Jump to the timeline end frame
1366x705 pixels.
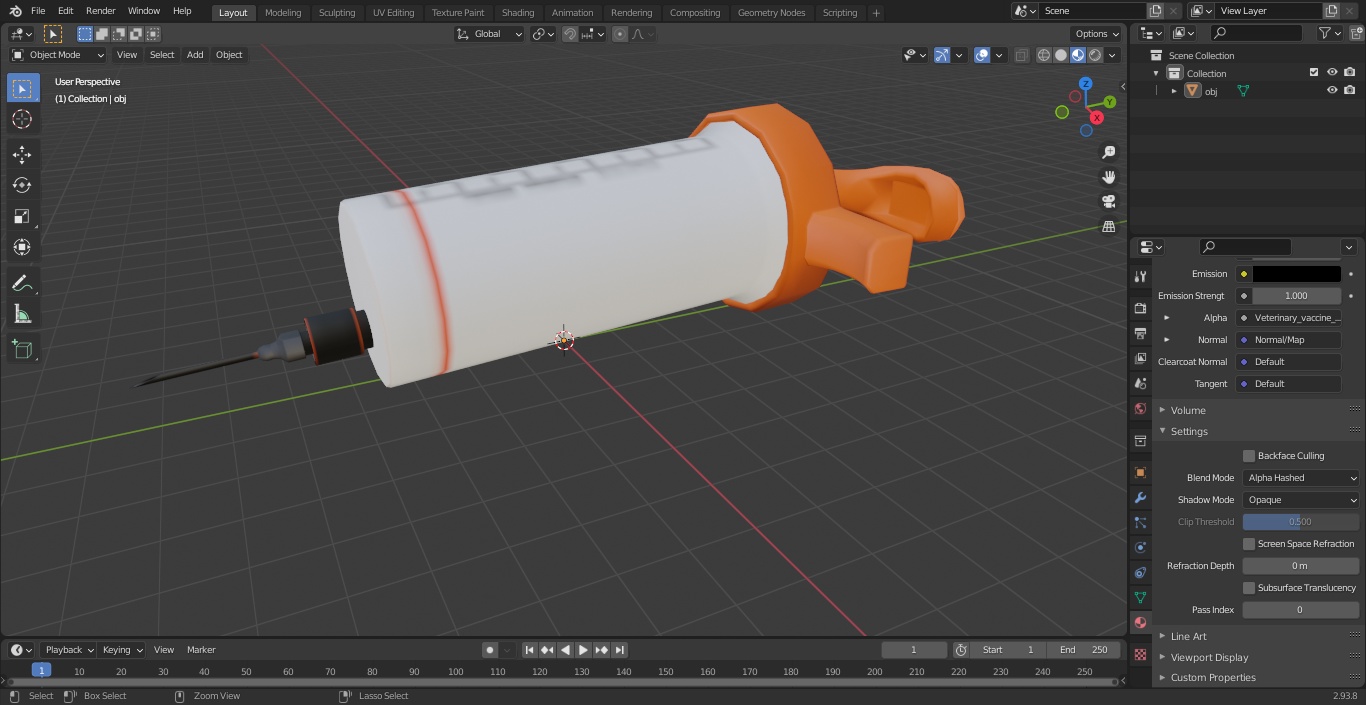[x=620, y=650]
